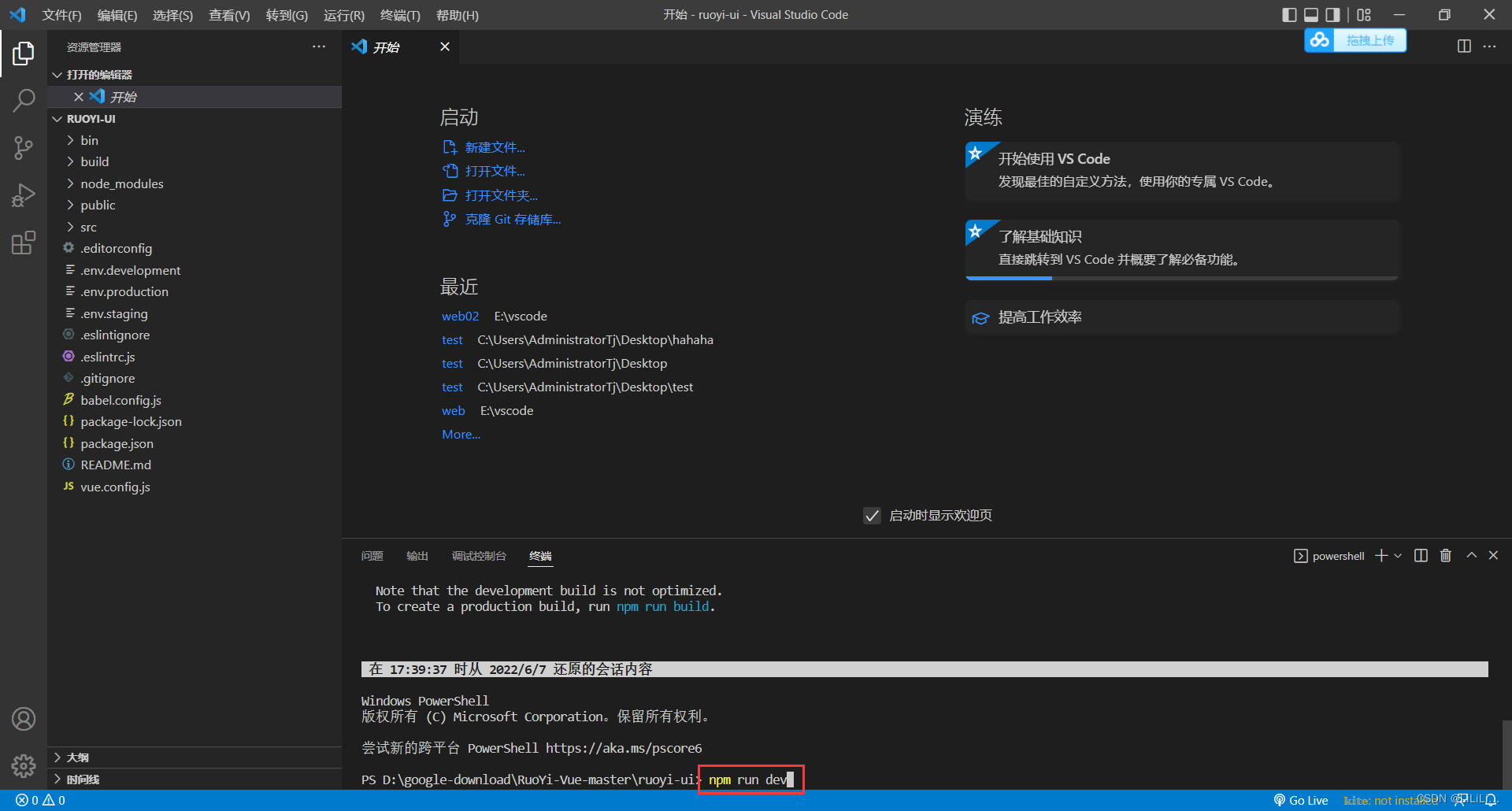Open the terminal launch profile dropdown
The width and height of the screenshot is (1512, 811).
1398,556
